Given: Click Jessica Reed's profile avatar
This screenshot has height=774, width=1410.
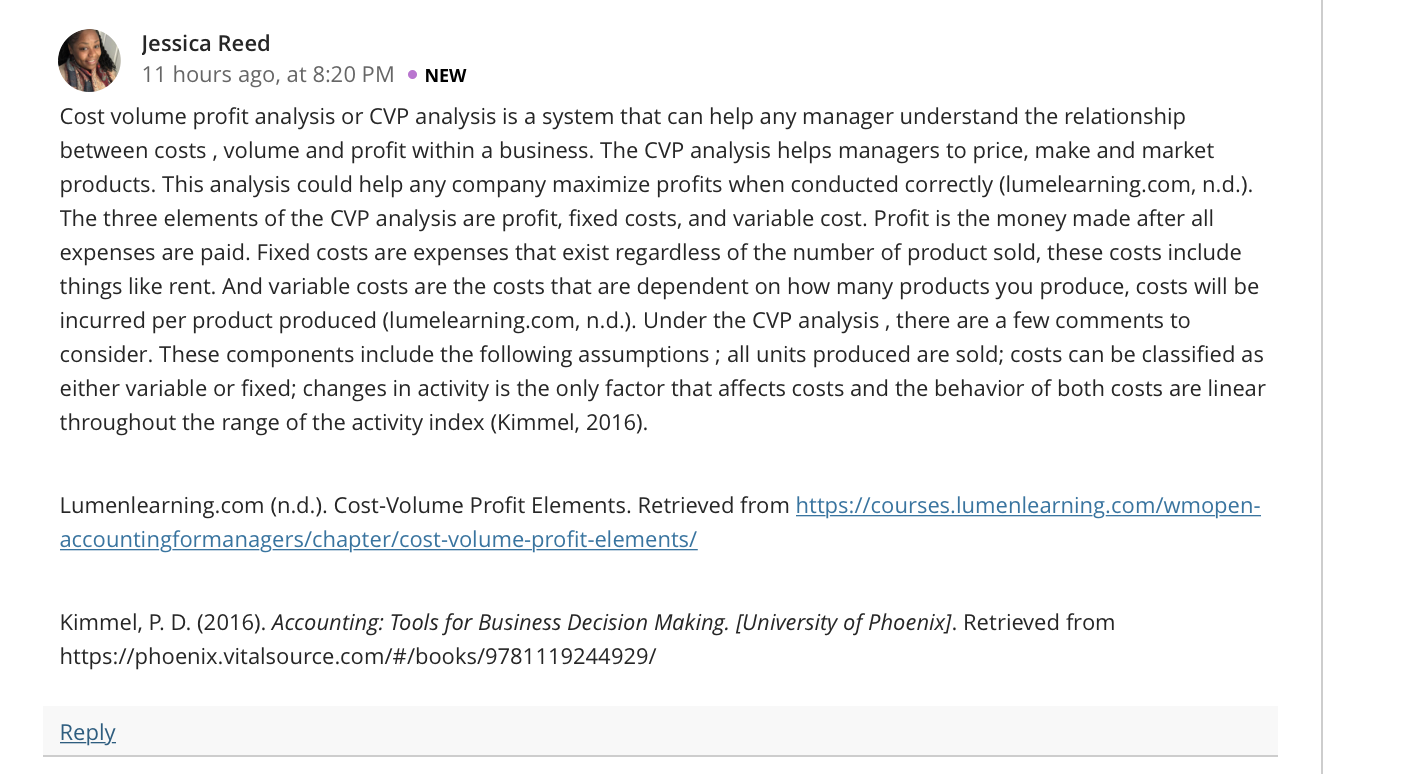Looking at the screenshot, I should 89,60.
